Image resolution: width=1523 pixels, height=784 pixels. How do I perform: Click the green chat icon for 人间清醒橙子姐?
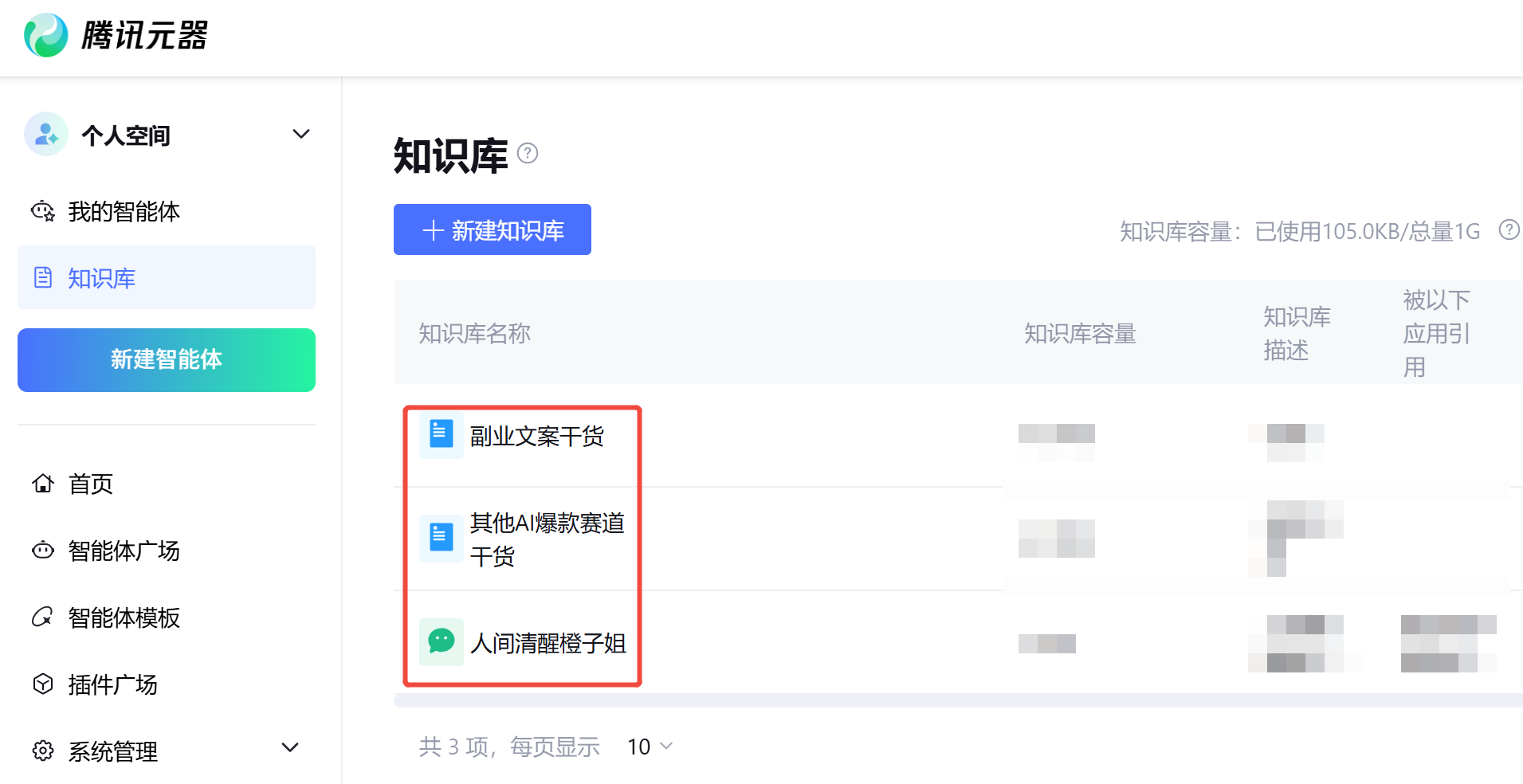pyautogui.click(x=441, y=641)
